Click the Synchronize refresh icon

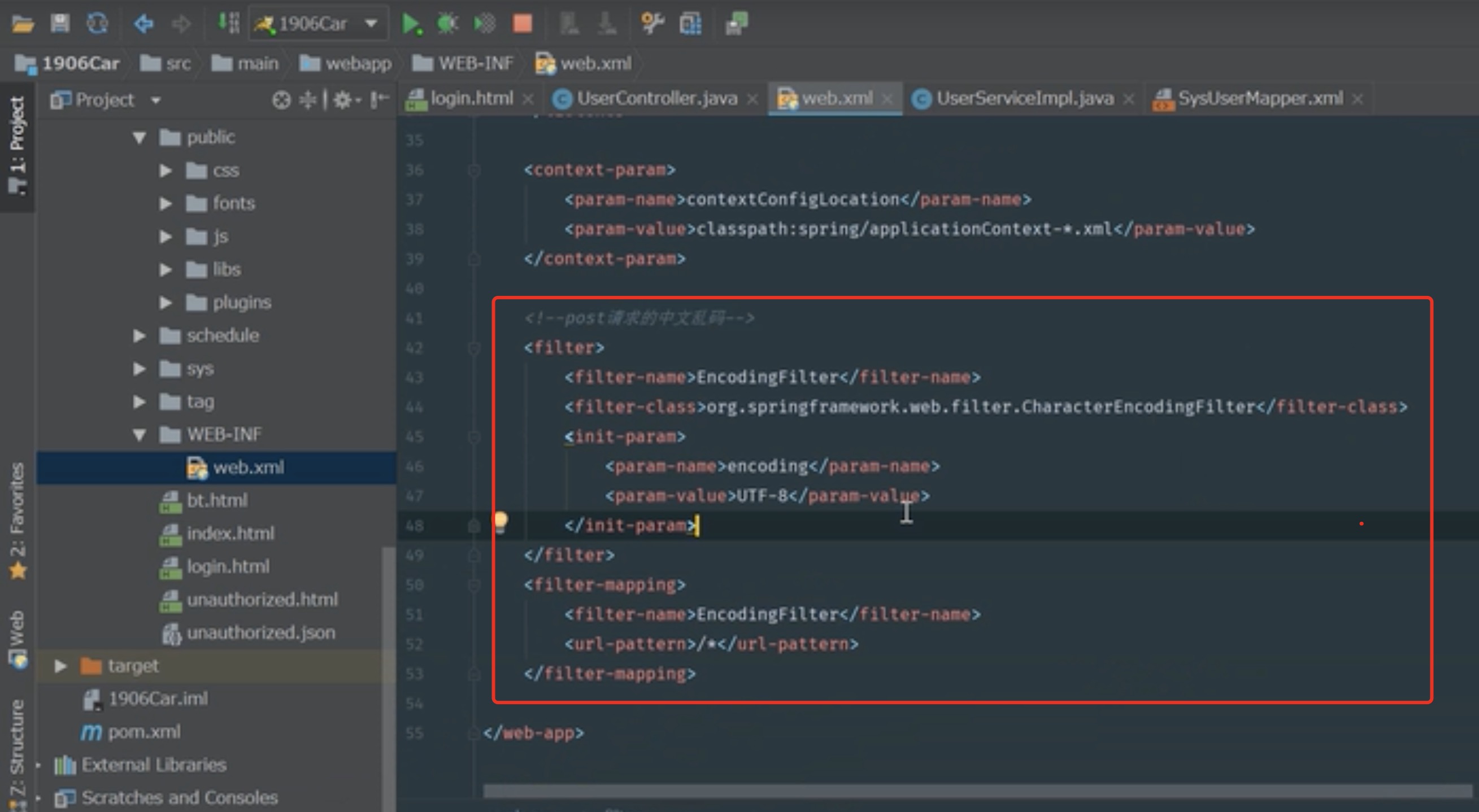click(x=97, y=24)
